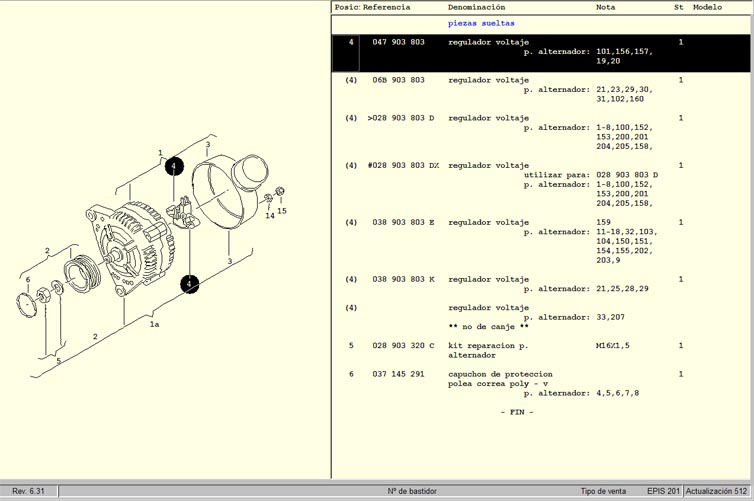Click the voltage regulator drawing
The width and height of the screenshot is (754, 501).
[x=181, y=213]
